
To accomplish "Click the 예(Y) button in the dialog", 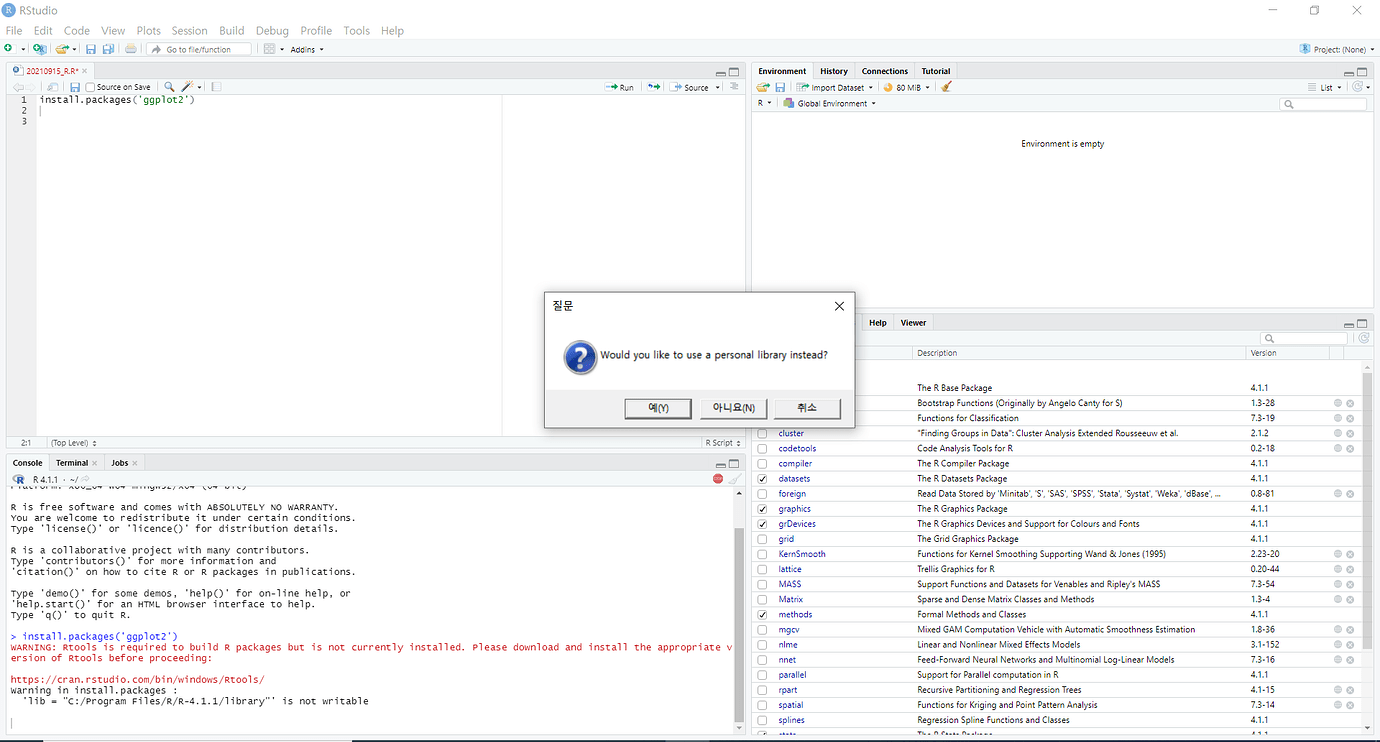I will coord(657,408).
